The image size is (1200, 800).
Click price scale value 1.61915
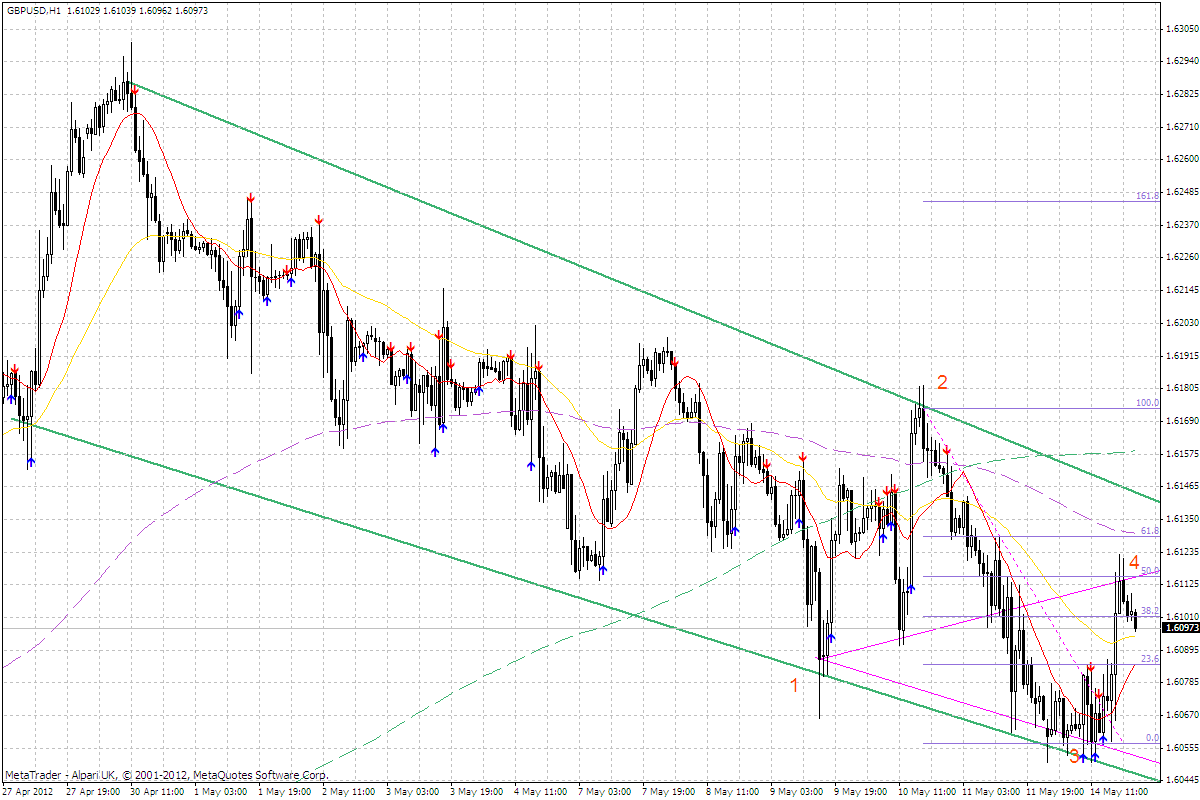coord(1183,355)
